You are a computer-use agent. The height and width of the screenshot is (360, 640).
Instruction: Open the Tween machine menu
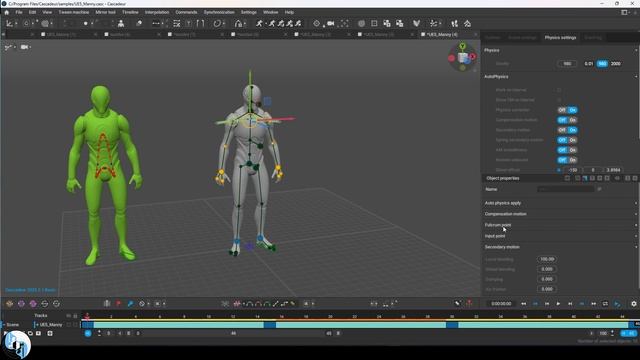coord(74,12)
